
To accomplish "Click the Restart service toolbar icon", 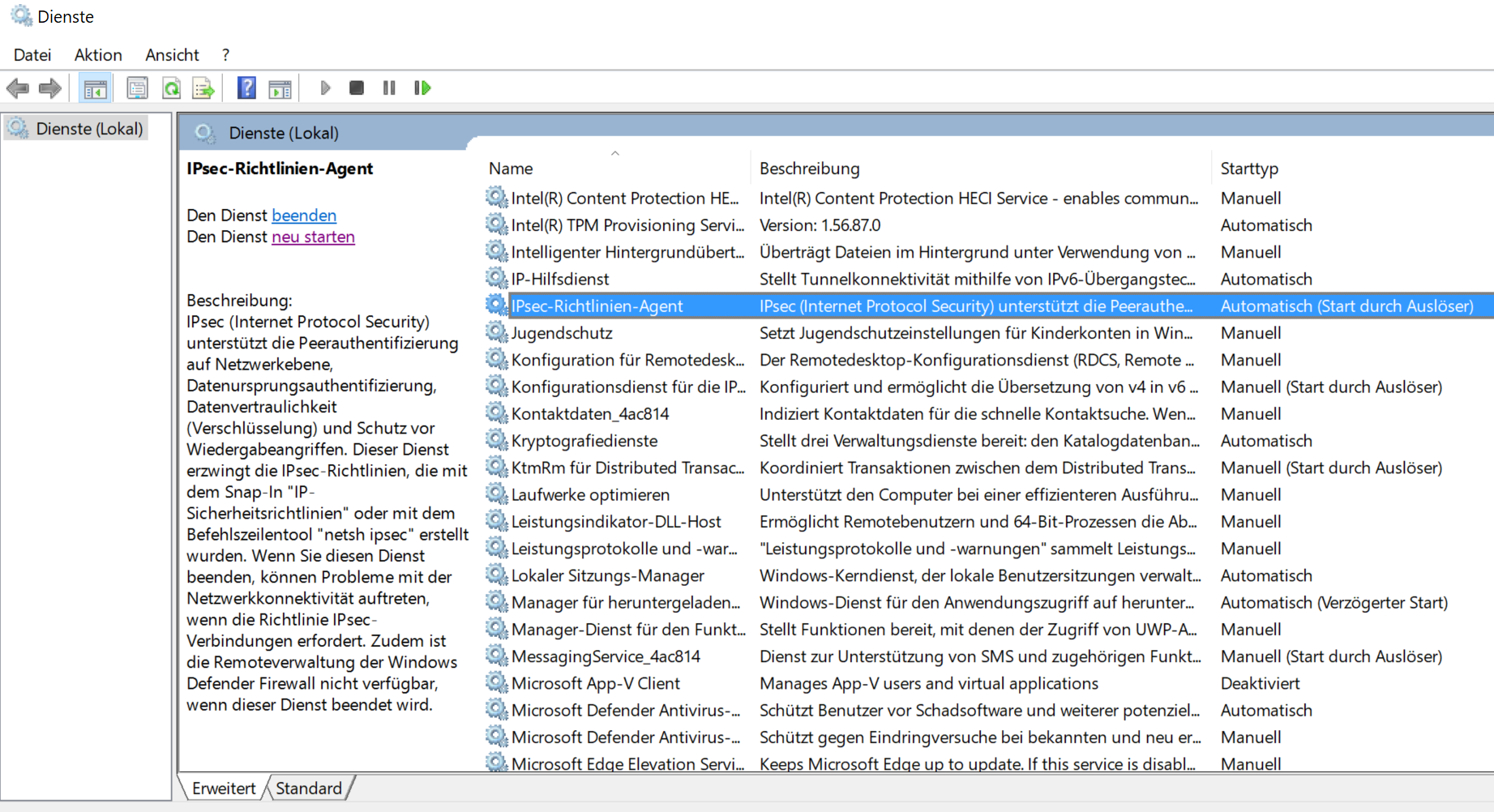I will click(x=422, y=88).
